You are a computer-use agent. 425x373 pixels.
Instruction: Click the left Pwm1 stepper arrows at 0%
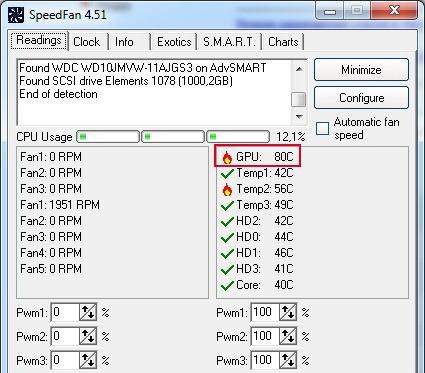click(88, 312)
